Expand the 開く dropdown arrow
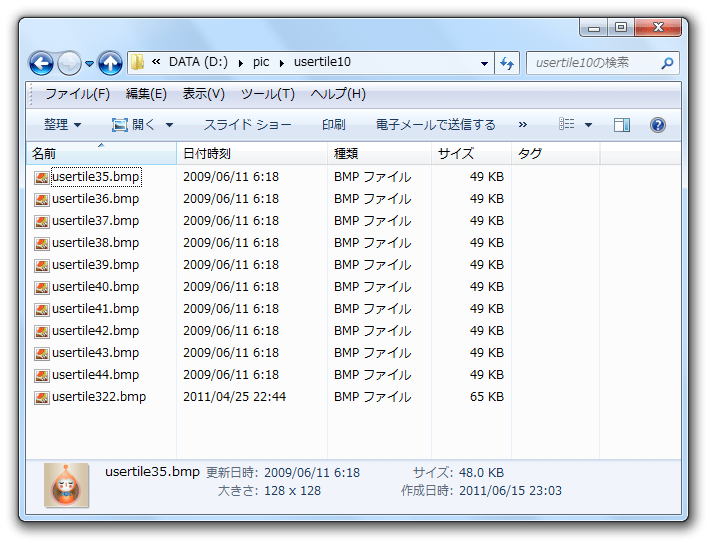This screenshot has height=543, width=710. pos(169,125)
